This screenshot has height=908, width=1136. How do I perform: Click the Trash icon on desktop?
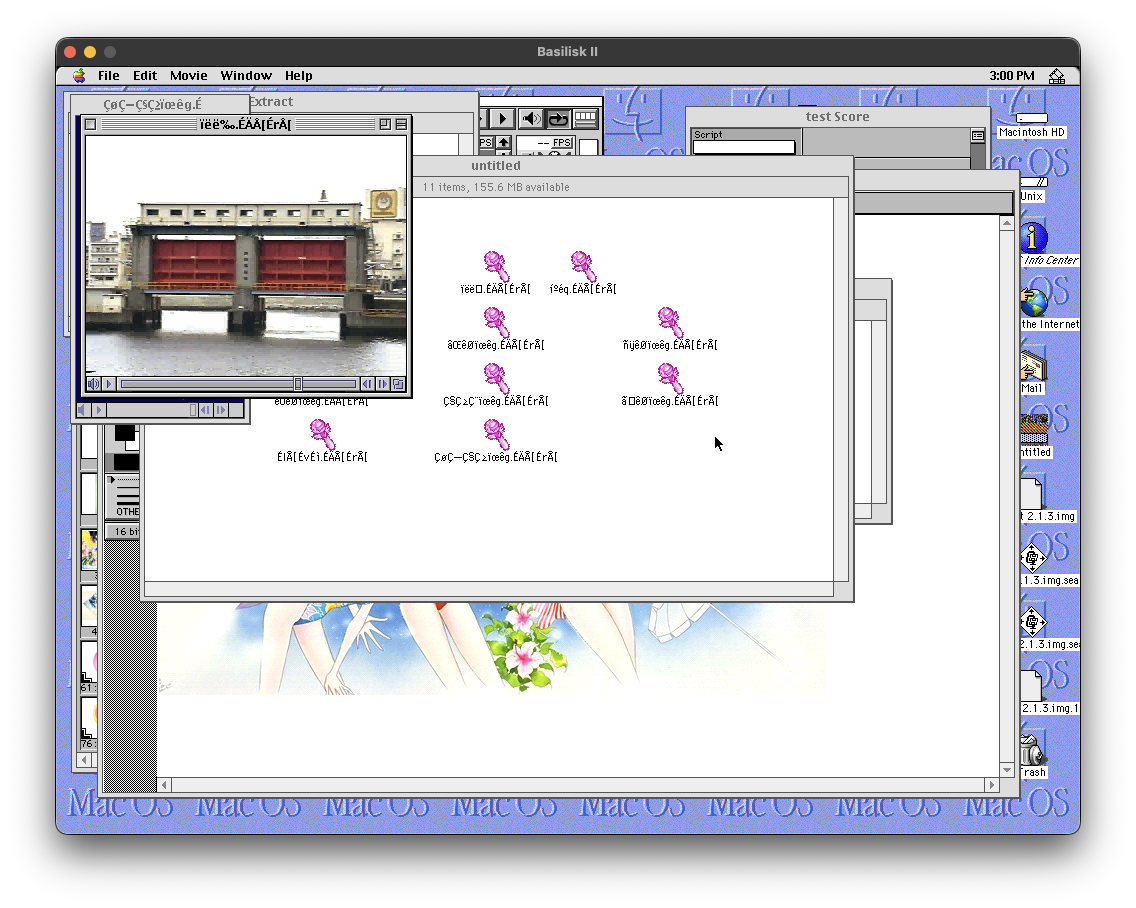point(1031,750)
